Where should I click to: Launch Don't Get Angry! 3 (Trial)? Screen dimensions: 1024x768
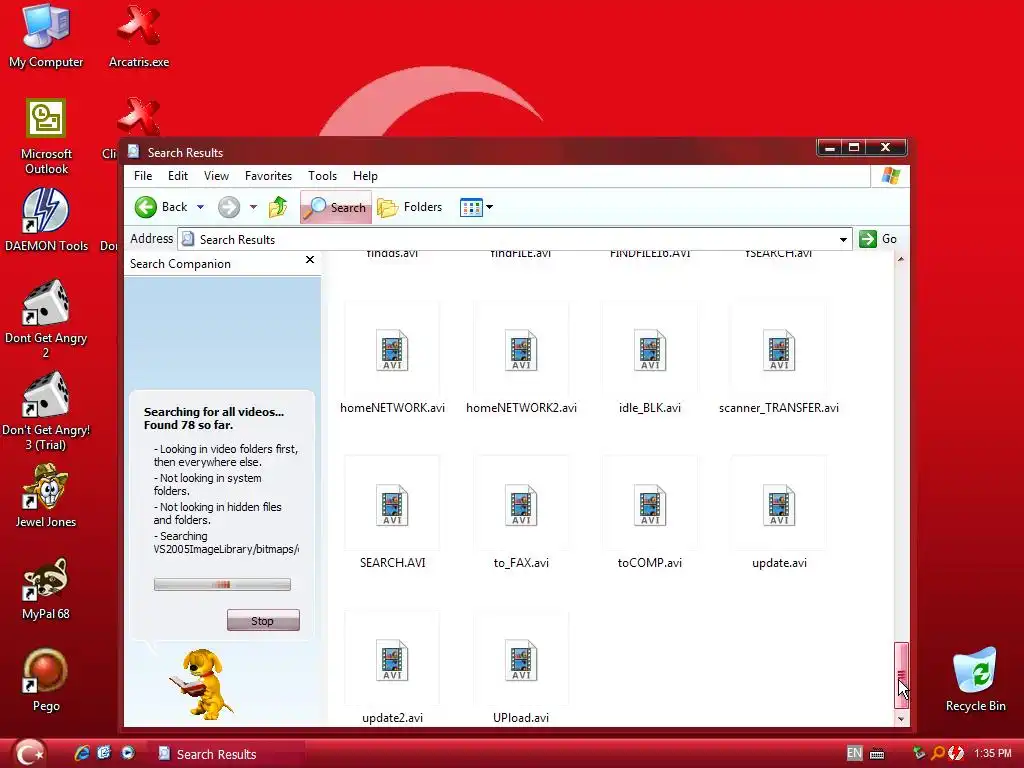click(46, 412)
